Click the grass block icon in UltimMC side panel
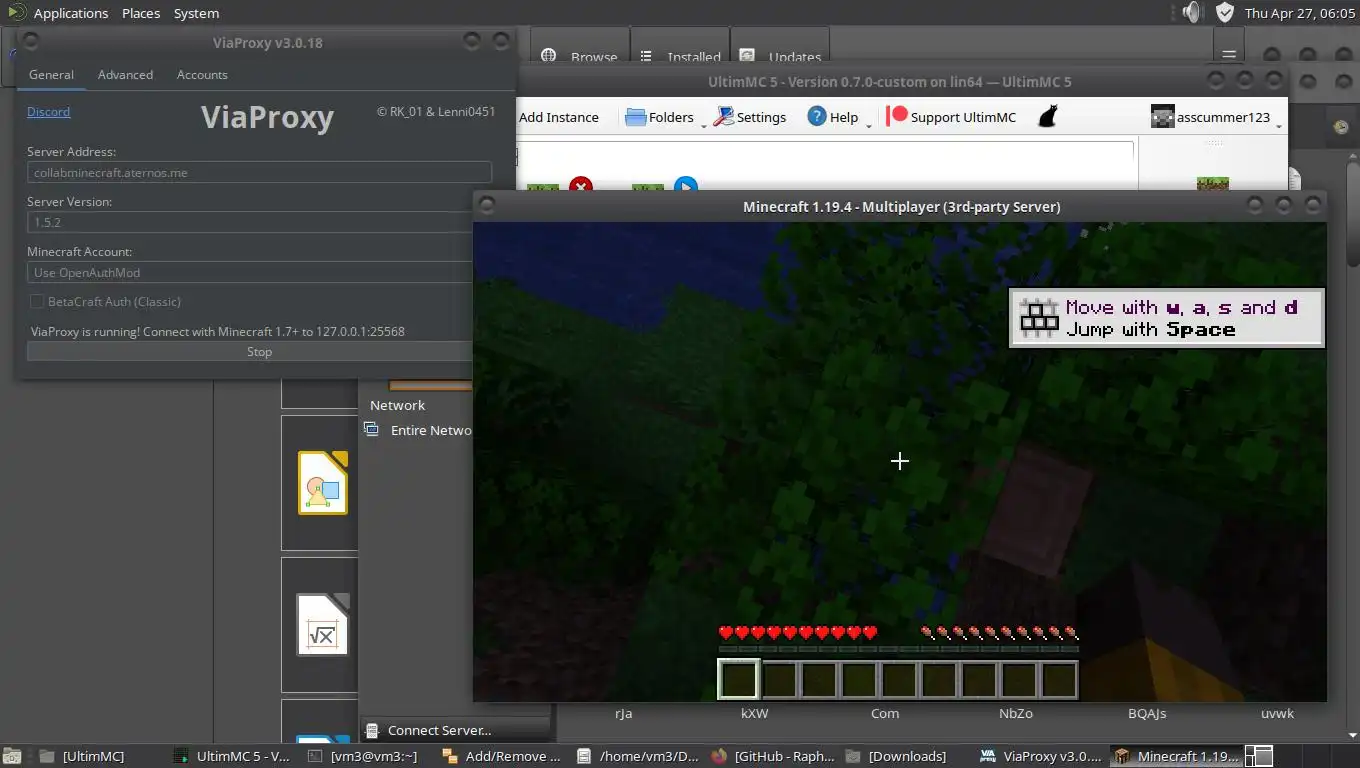1360x768 pixels. 1212,184
